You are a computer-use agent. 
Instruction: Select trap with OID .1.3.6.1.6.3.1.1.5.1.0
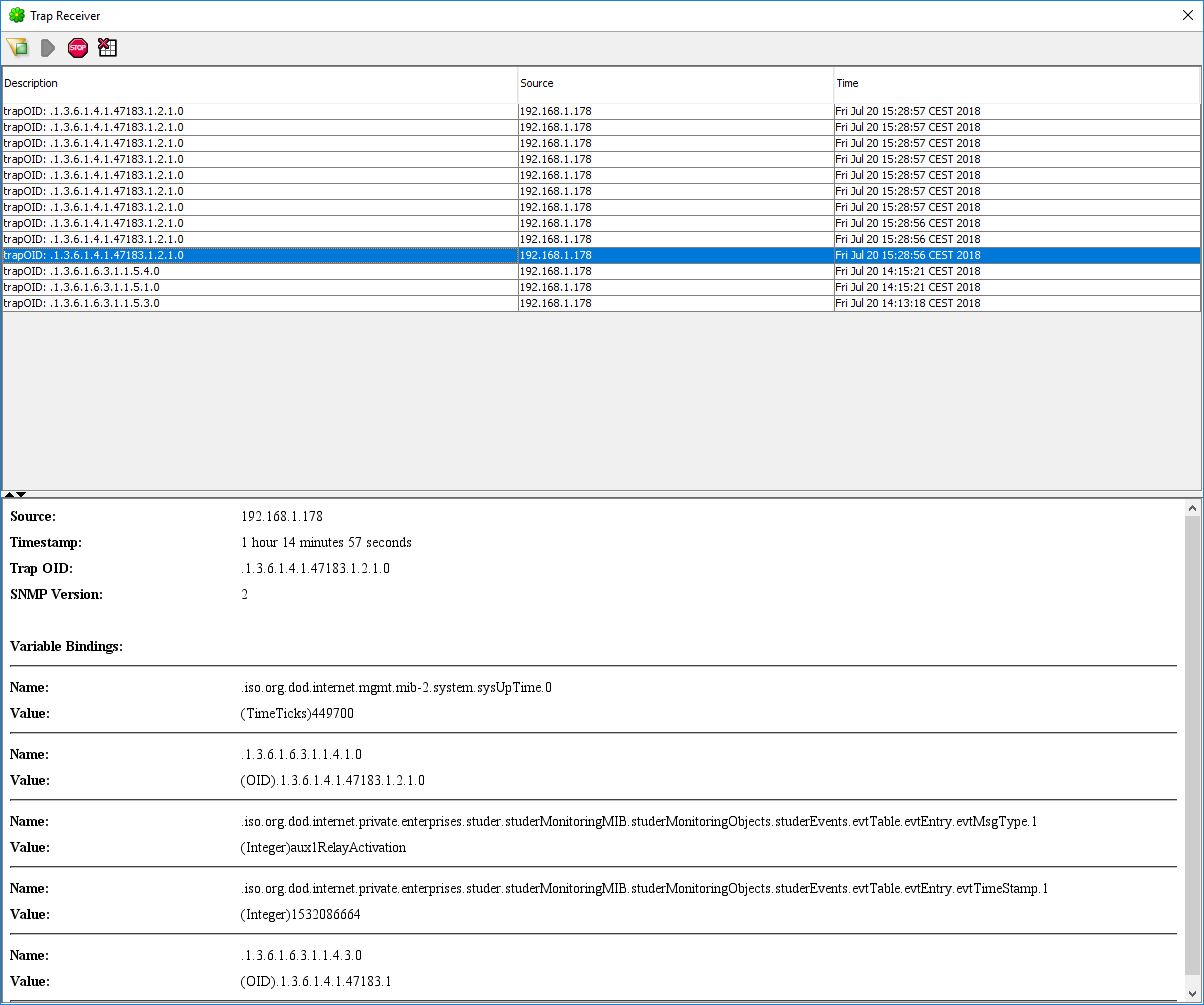259,287
